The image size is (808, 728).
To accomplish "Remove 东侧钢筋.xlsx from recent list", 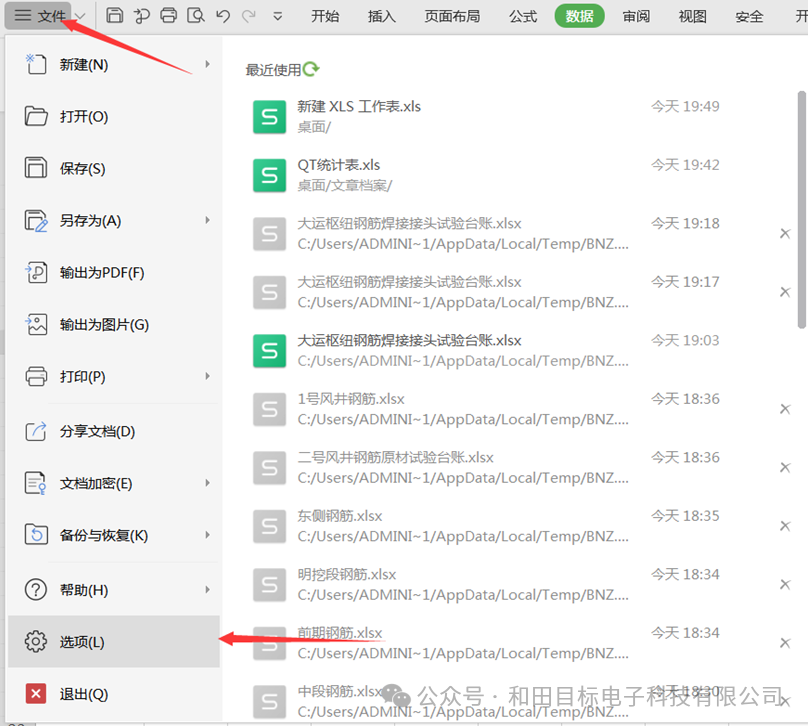I will click(785, 526).
